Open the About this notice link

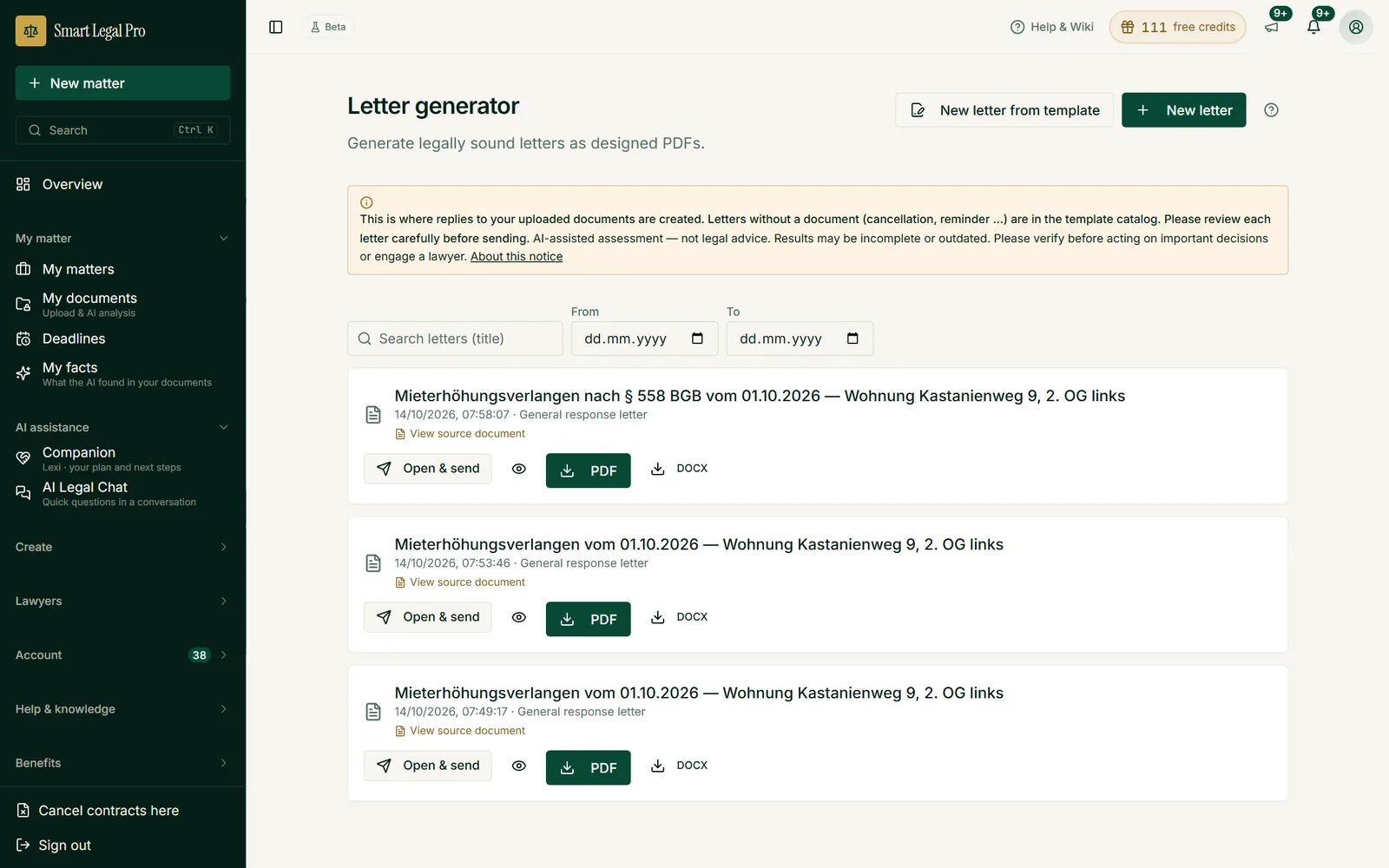(x=517, y=257)
